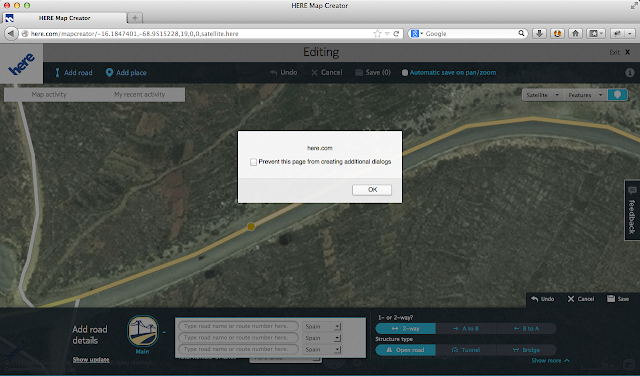Open a new browser tab with plus
The width and height of the screenshot is (640, 376).
point(135,18)
